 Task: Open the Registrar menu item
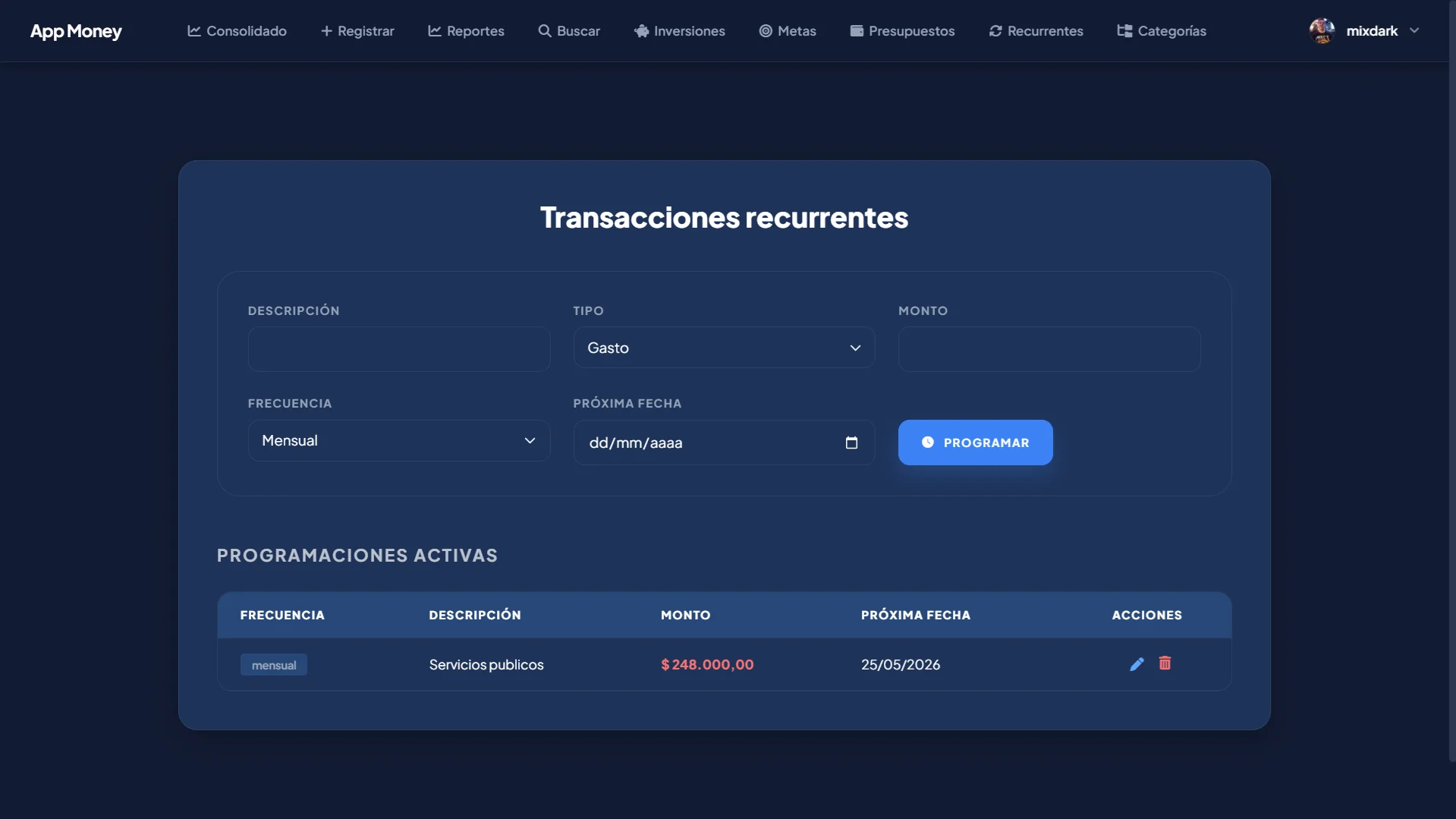pyautogui.click(x=357, y=31)
